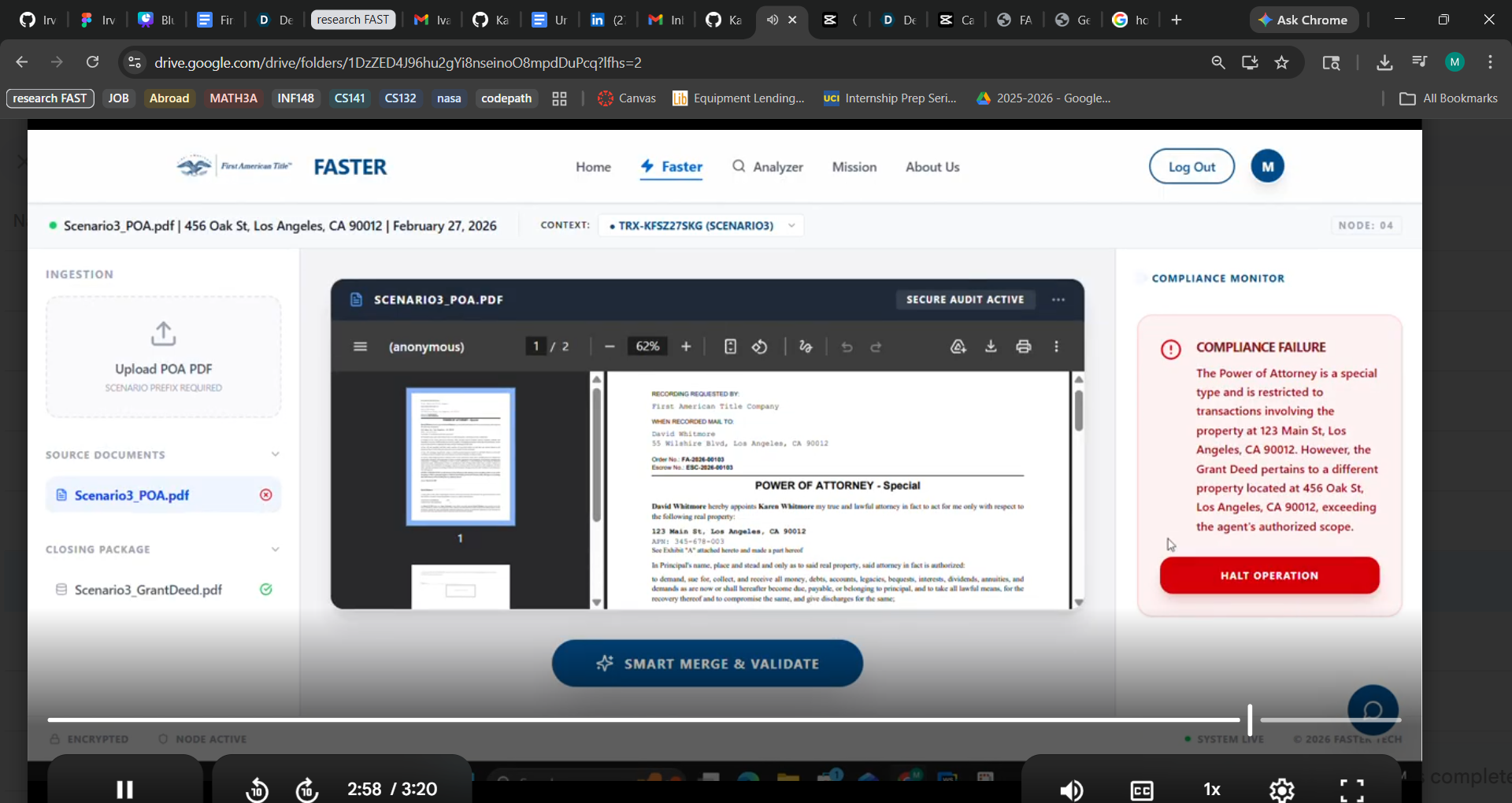Collapse the Source Documents section
Image resolution: width=1512 pixels, height=803 pixels.
coord(275,454)
